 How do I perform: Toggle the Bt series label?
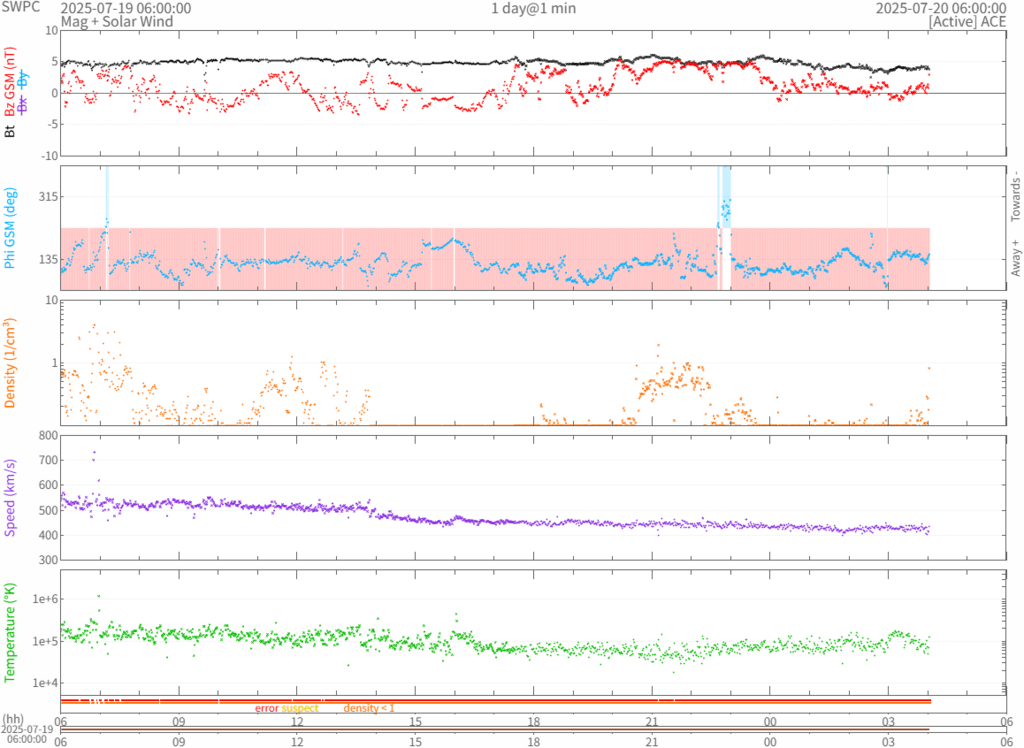[10, 131]
